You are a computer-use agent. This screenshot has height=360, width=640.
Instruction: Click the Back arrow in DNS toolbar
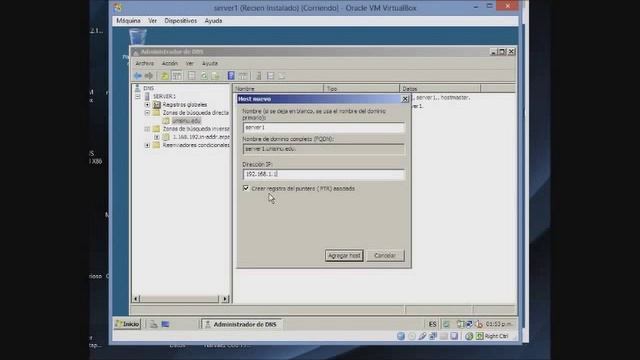point(138,76)
